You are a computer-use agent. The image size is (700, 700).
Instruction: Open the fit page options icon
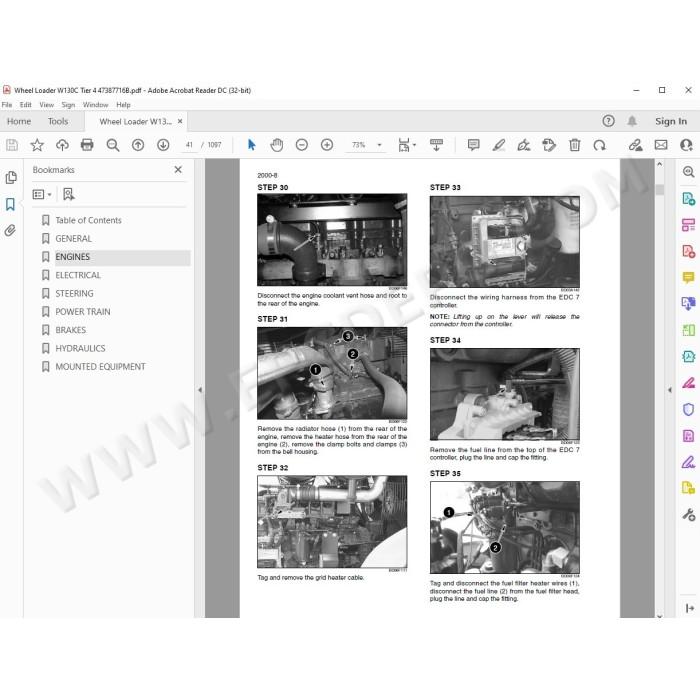point(406,145)
